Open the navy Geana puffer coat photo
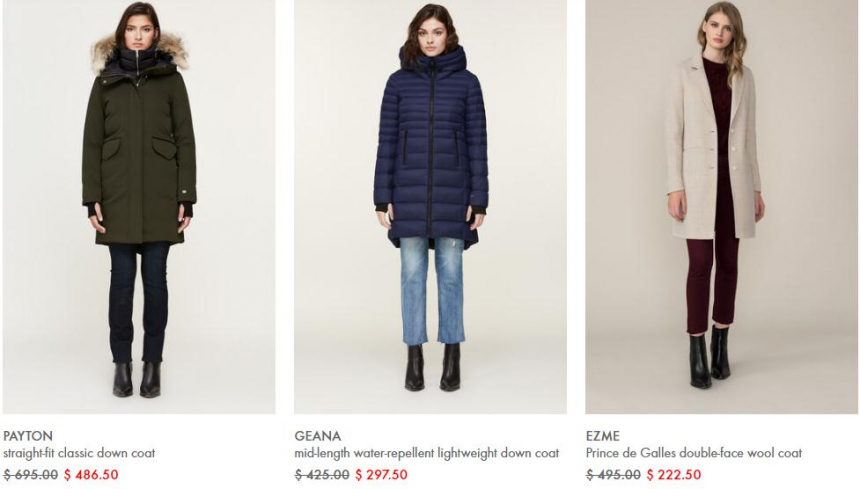This screenshot has height=489, width=860. (431, 207)
